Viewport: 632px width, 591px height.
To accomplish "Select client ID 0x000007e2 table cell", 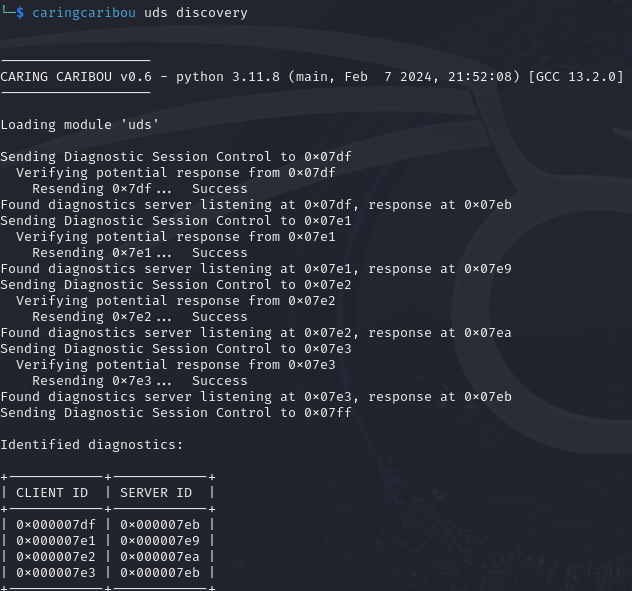I will coord(56,557).
